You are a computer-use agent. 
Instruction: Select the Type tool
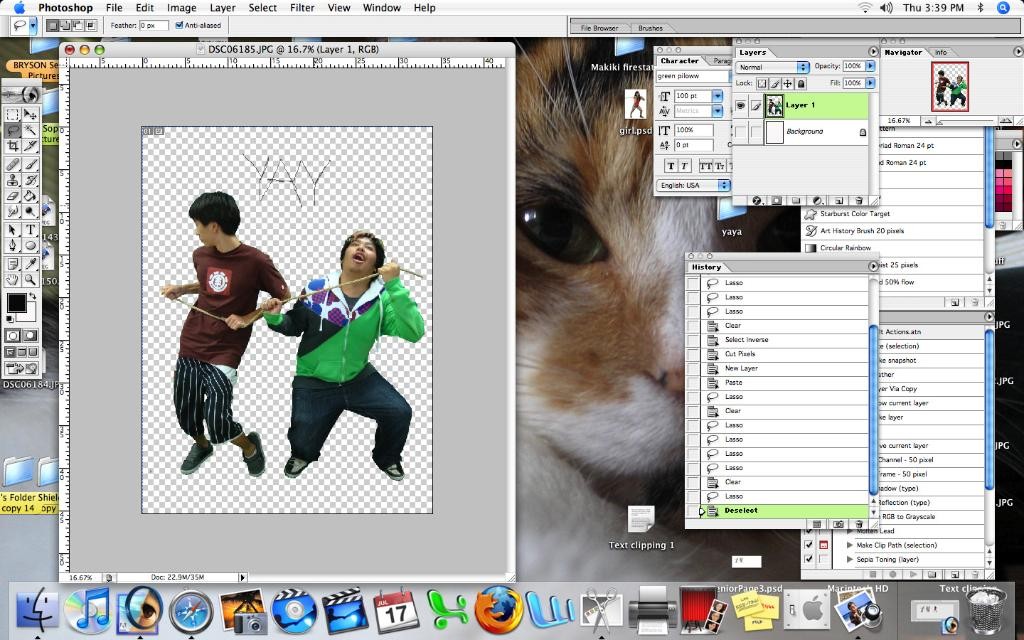(x=30, y=230)
